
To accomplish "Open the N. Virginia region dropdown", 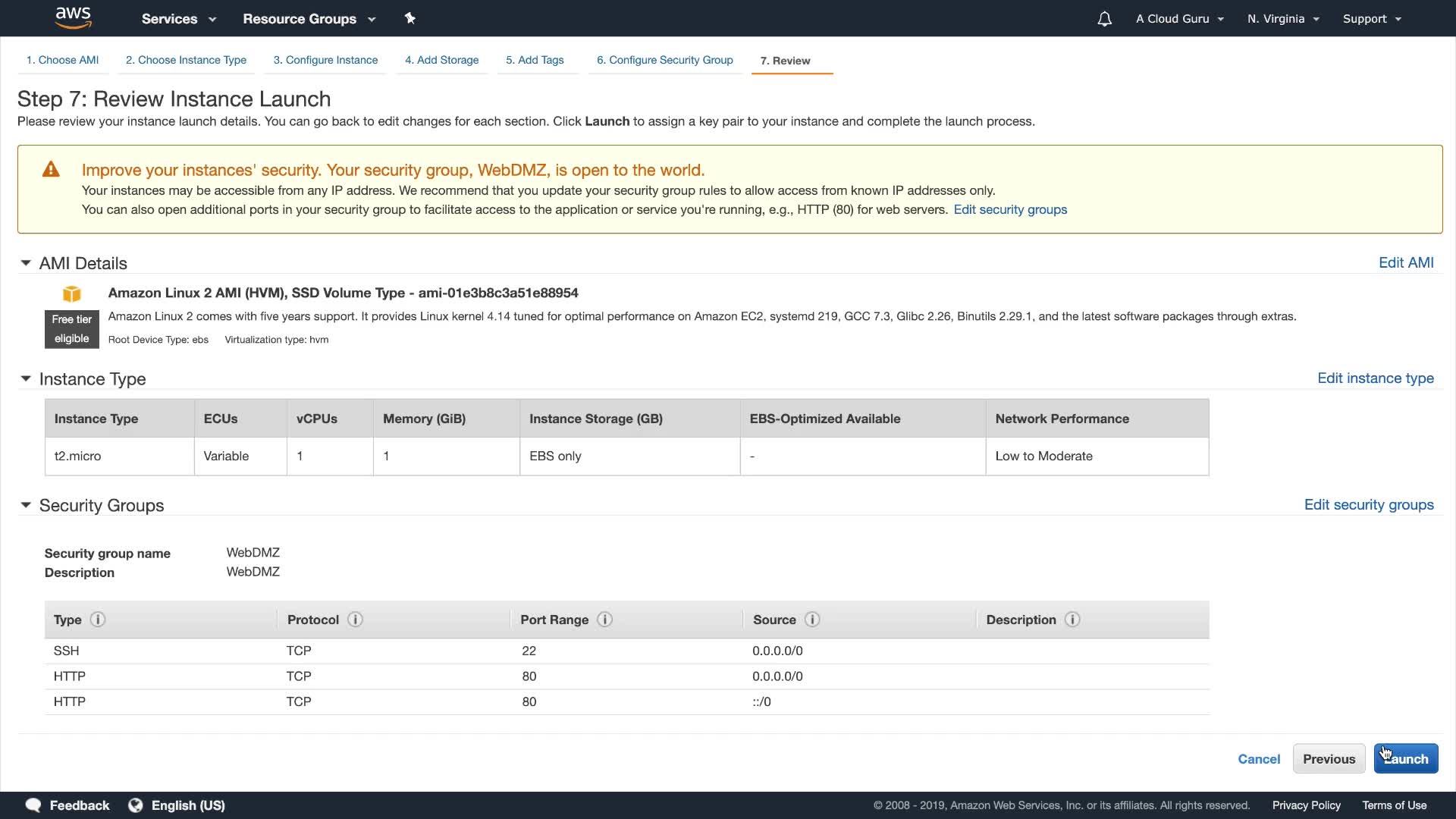I will pyautogui.click(x=1283, y=19).
